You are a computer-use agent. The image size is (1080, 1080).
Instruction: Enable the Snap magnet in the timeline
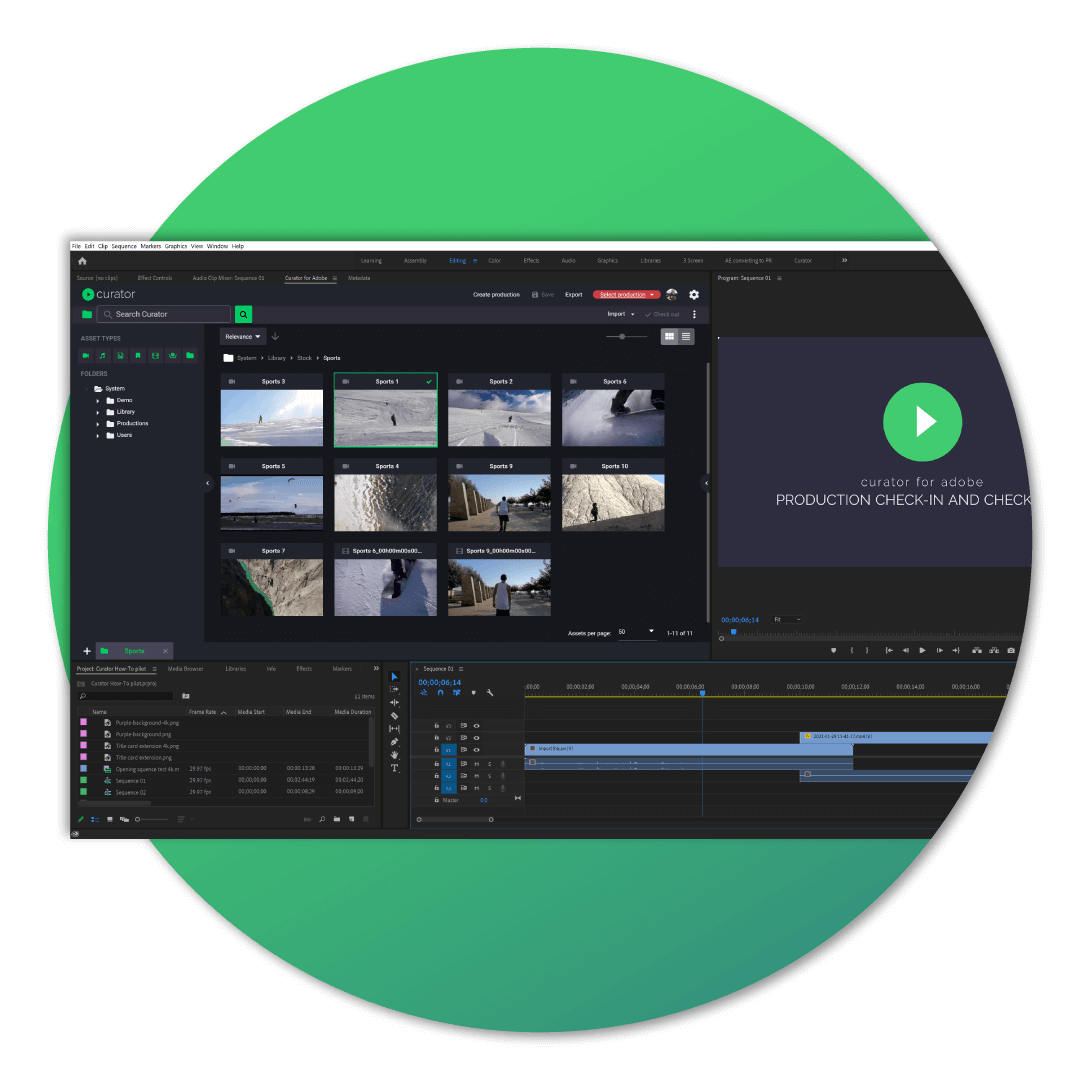click(441, 693)
